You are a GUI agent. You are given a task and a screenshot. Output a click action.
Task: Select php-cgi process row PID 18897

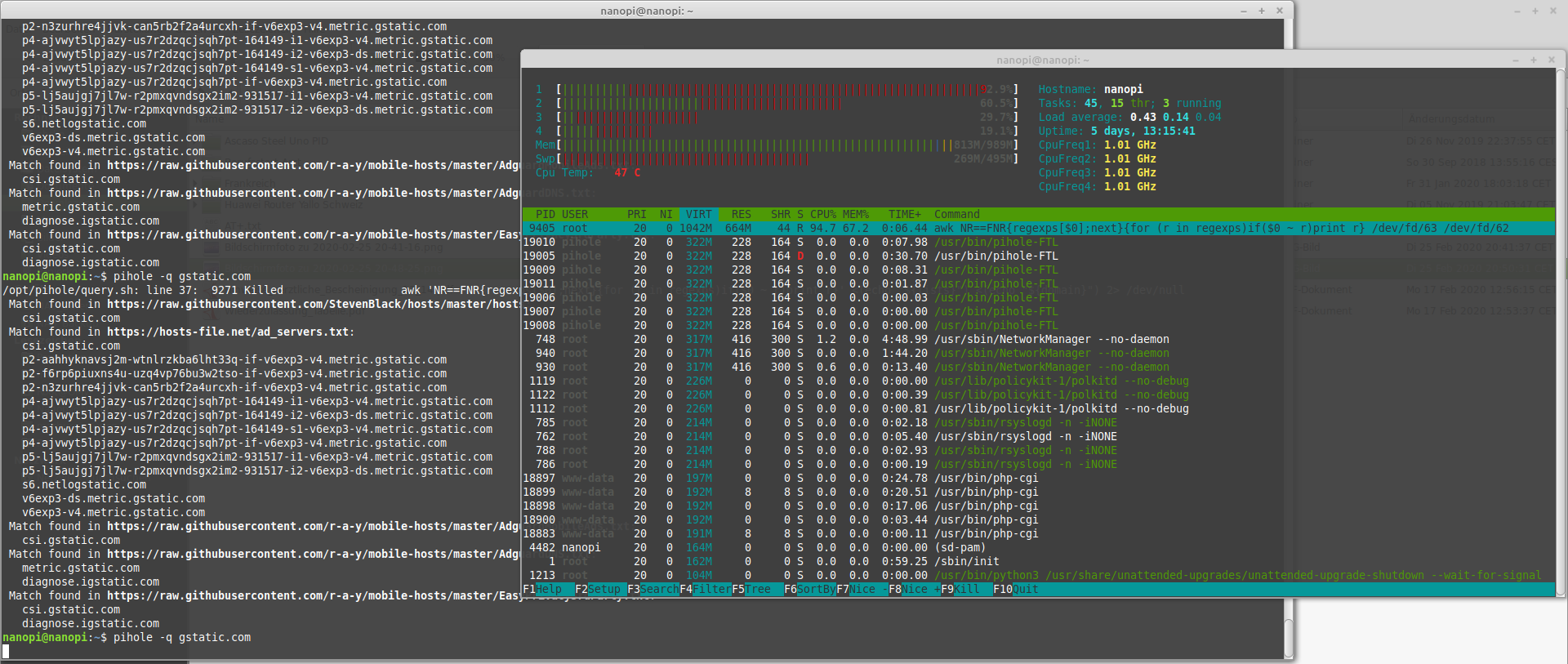coord(1038,479)
